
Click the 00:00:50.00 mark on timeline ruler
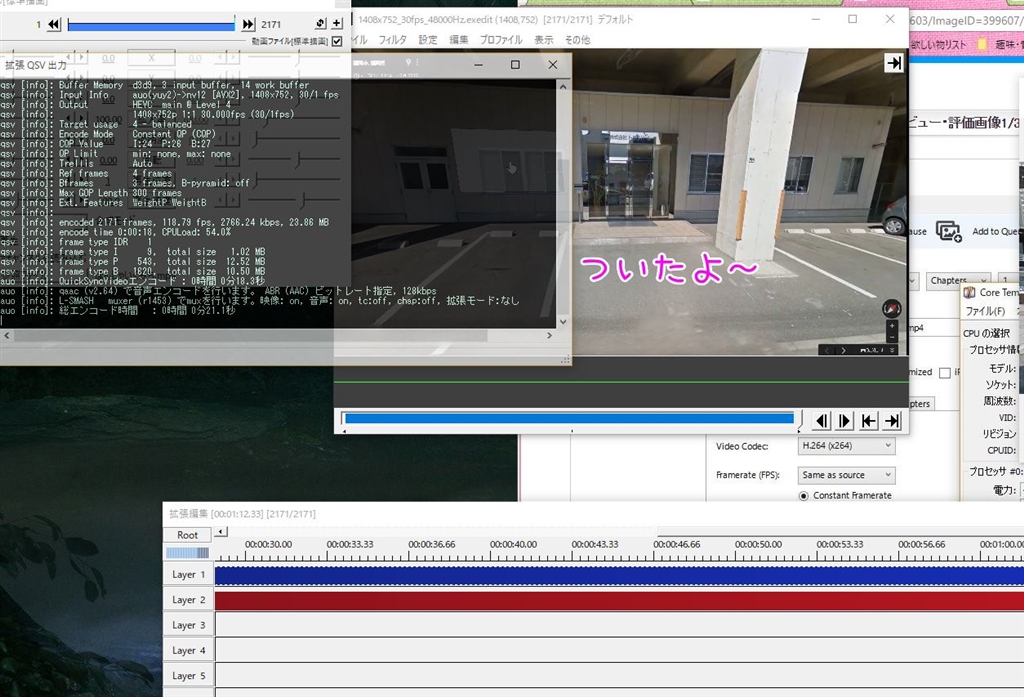click(758, 544)
